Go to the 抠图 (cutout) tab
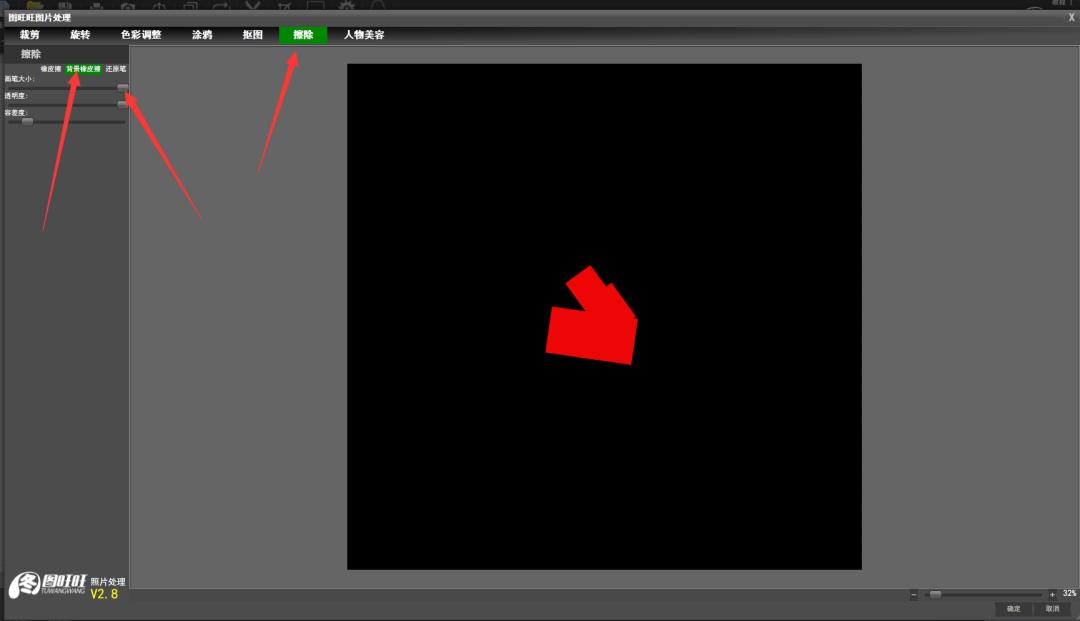Image resolution: width=1080 pixels, height=621 pixels. [x=253, y=35]
